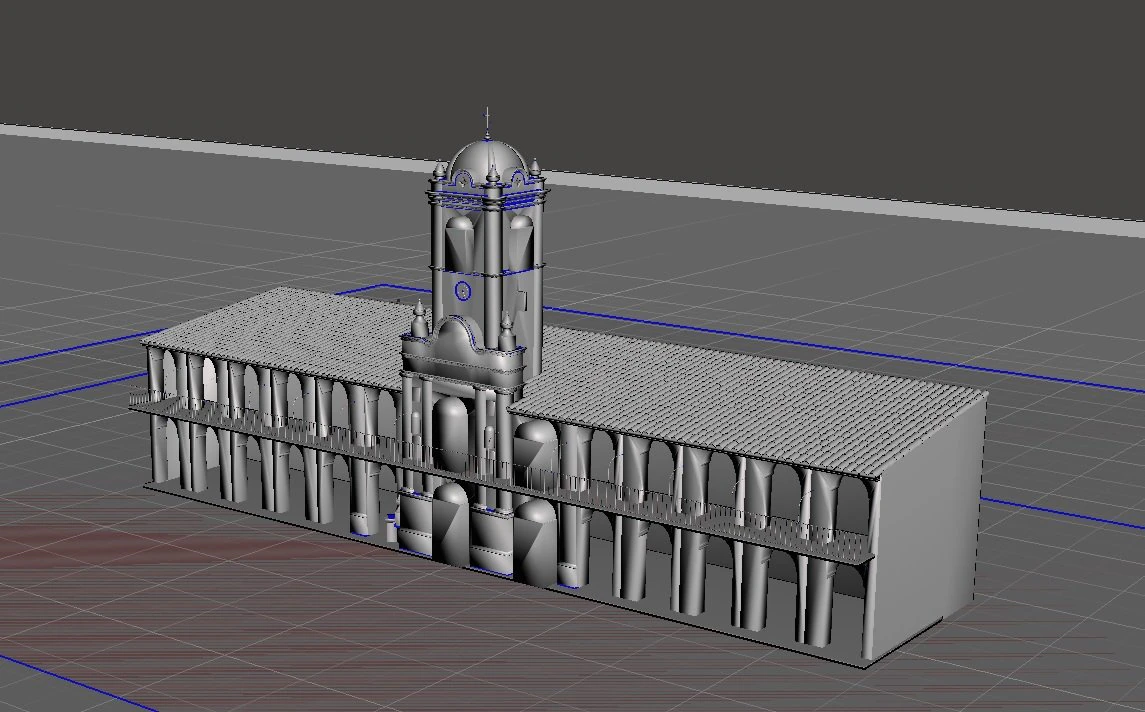
Task: Click the round clock face on the tower
Action: (x=462, y=291)
